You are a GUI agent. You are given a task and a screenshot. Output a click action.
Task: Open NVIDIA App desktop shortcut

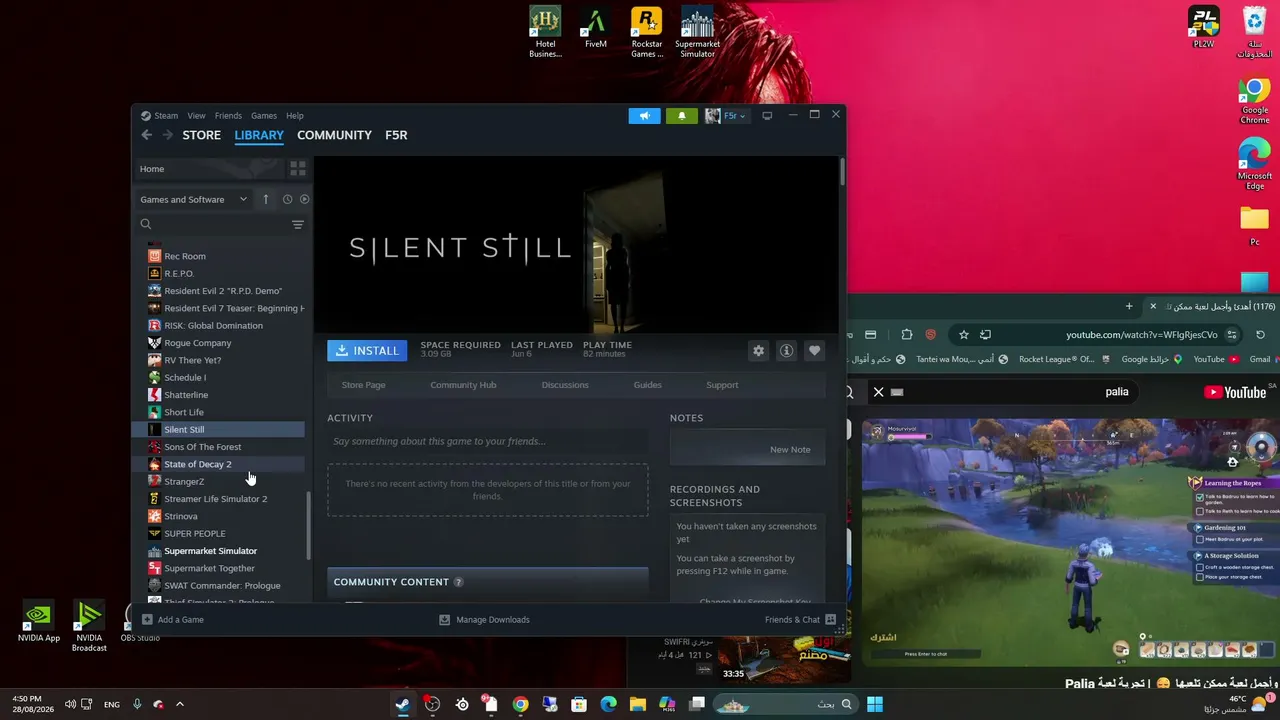[39, 622]
